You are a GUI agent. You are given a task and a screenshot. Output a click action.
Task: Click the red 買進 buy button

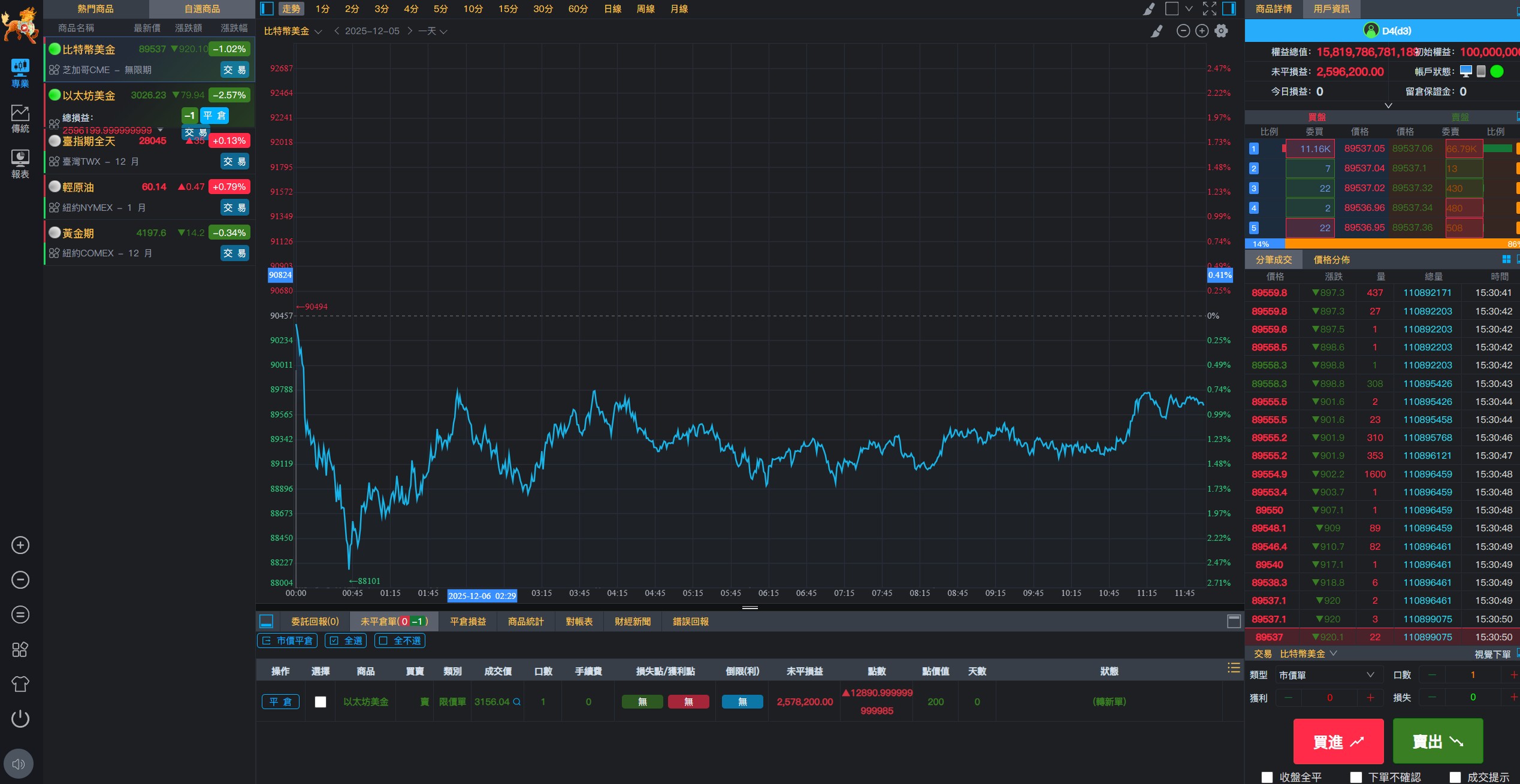1338,741
